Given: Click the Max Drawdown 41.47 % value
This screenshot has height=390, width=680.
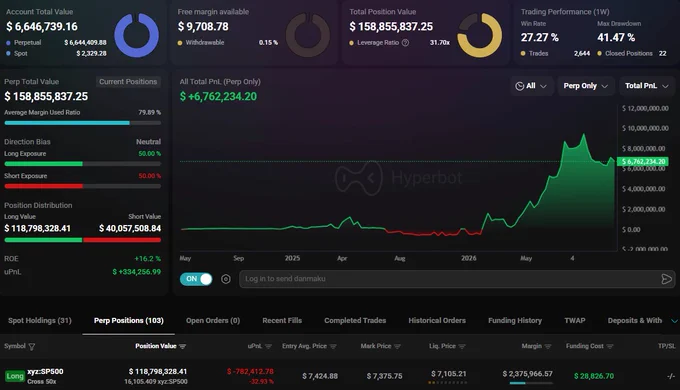Looking at the screenshot, I should 616,38.
